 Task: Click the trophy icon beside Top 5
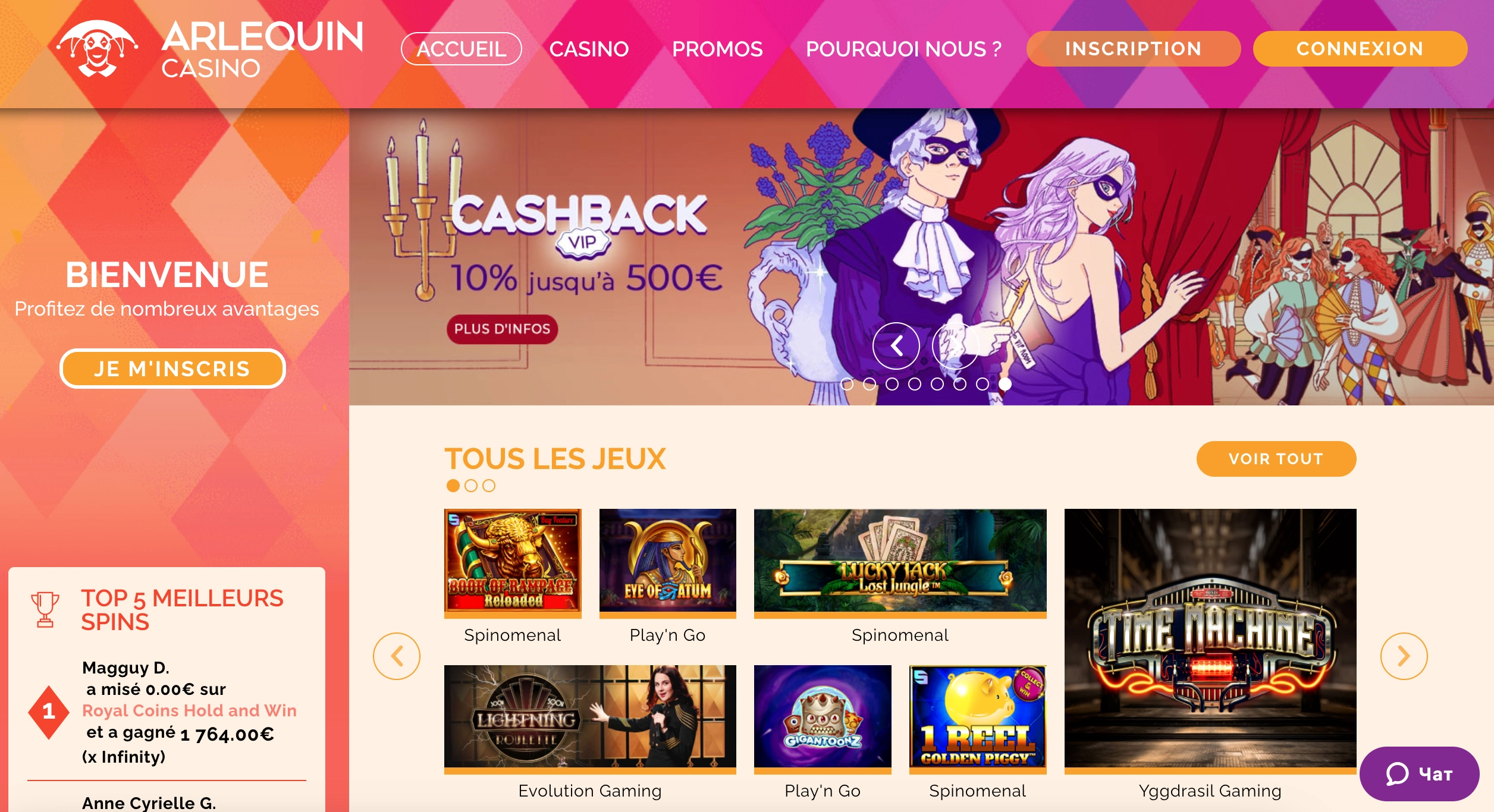(45, 609)
